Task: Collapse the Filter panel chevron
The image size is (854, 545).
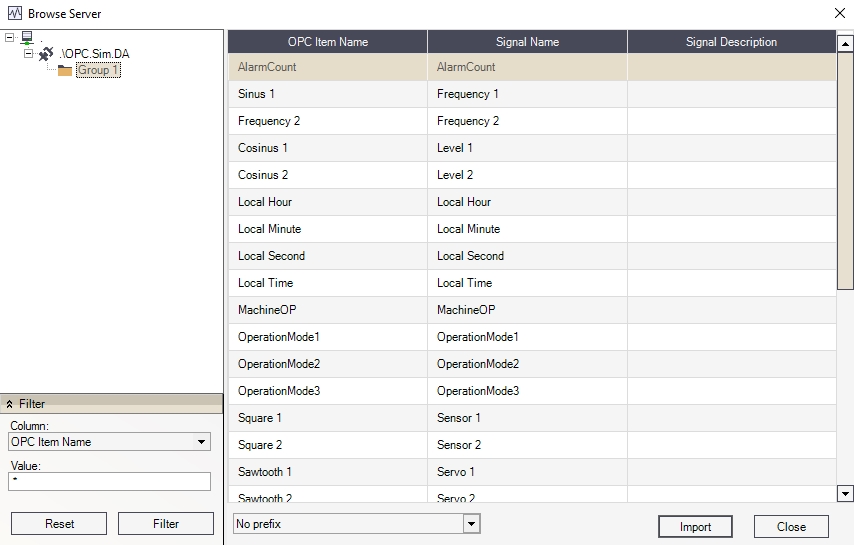Action: point(10,404)
